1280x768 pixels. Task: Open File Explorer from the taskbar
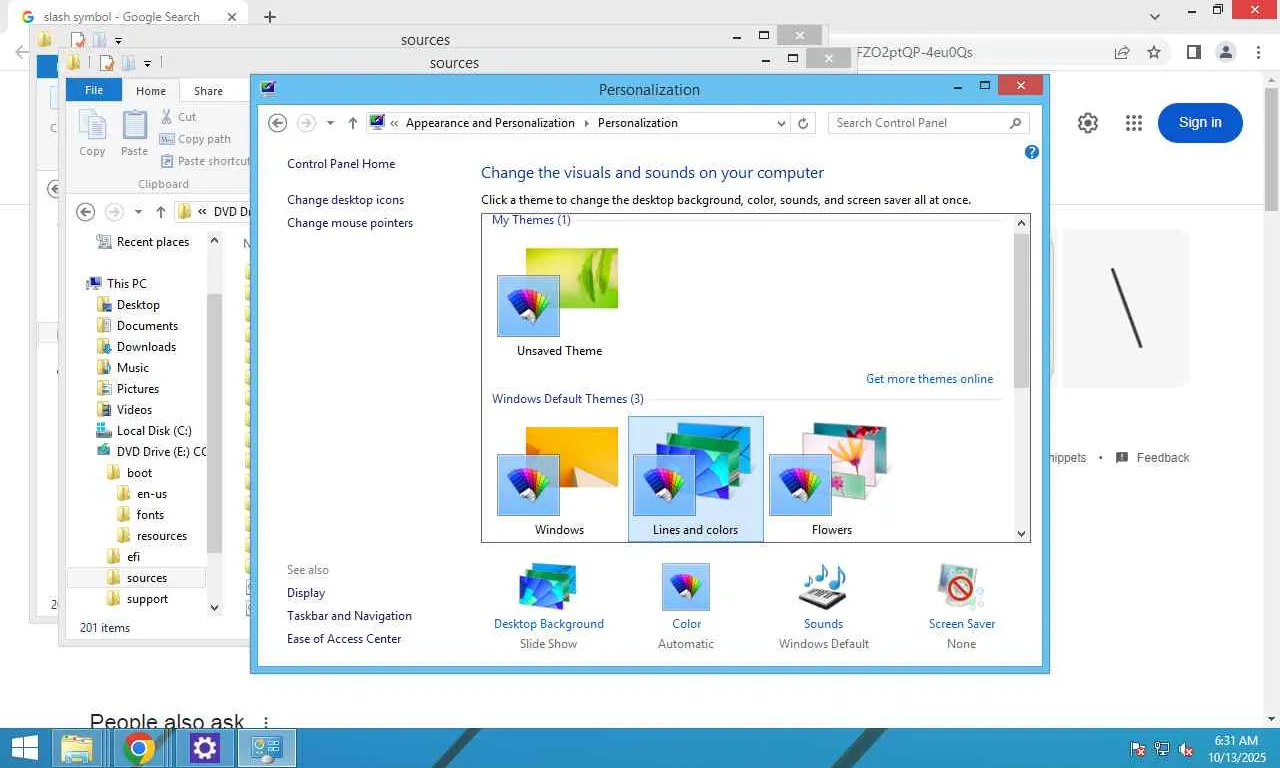77,748
